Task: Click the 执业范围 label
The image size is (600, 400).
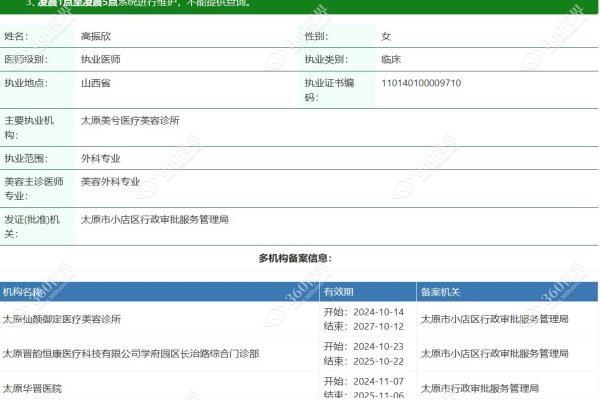Action: pyautogui.click(x=26, y=158)
